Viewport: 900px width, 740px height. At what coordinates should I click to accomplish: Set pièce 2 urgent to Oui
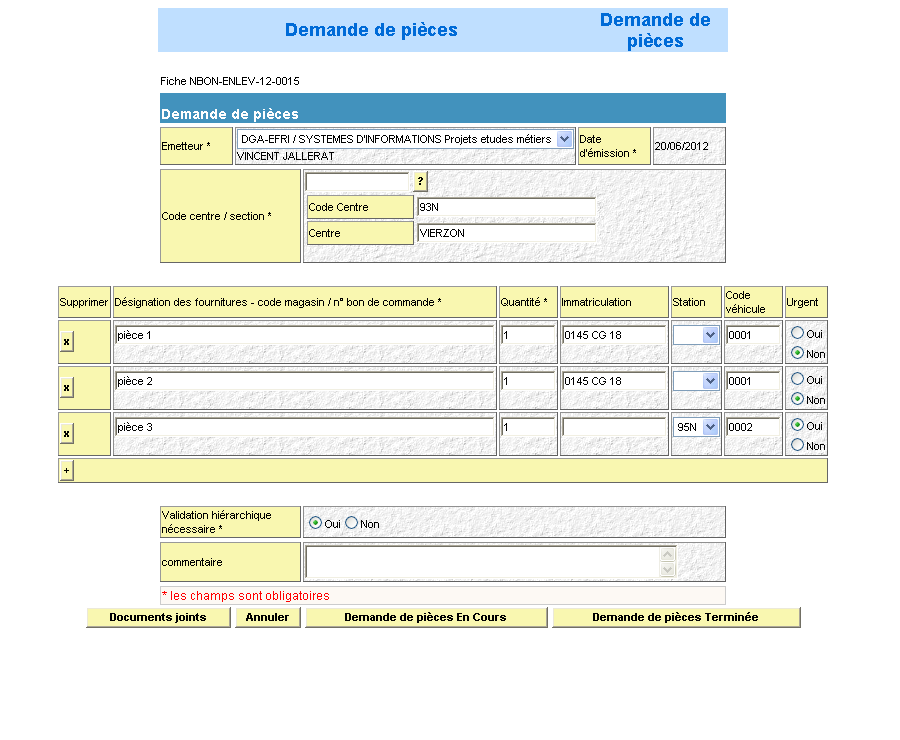point(797,379)
